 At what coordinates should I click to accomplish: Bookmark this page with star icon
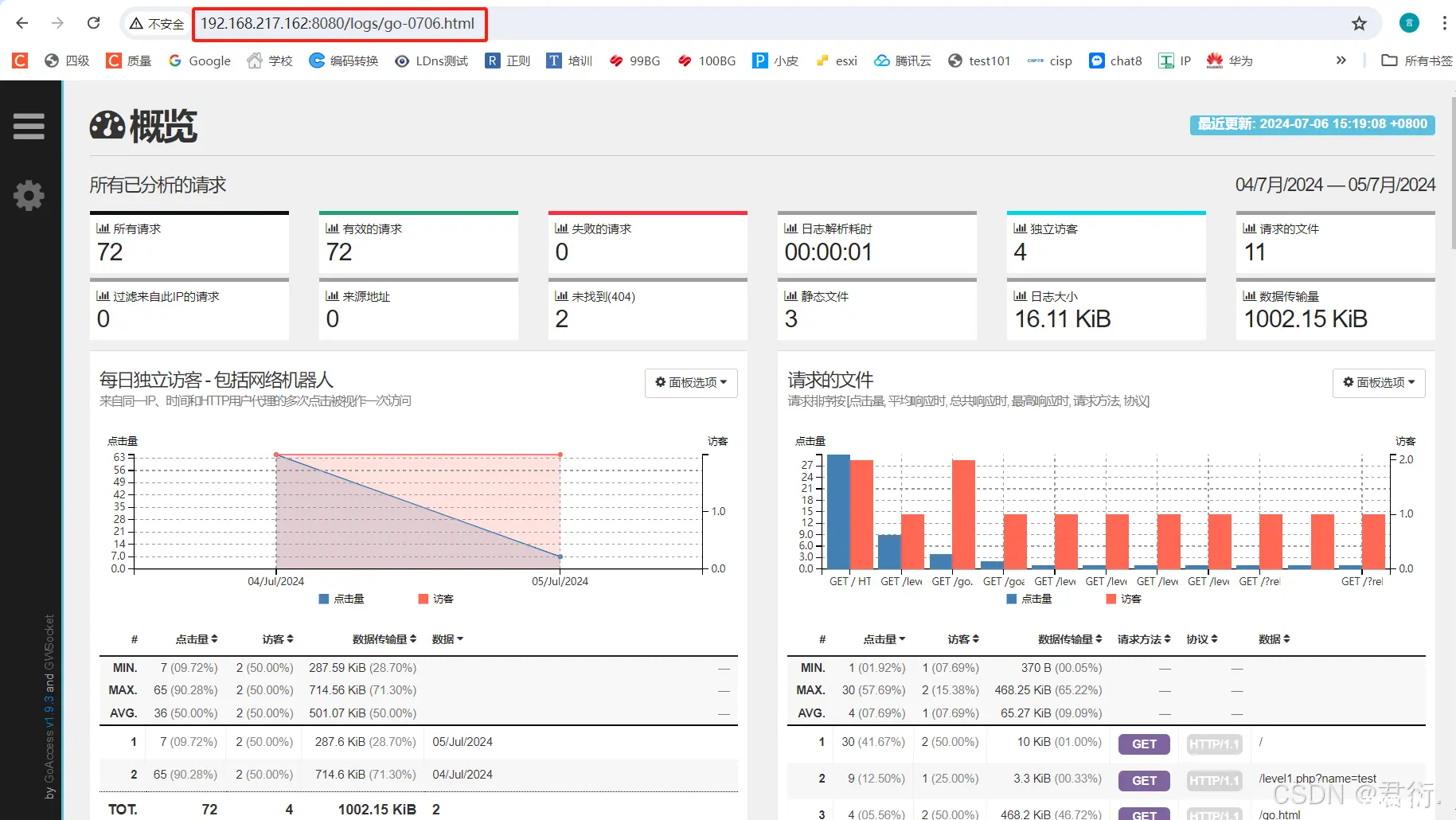(x=1359, y=24)
